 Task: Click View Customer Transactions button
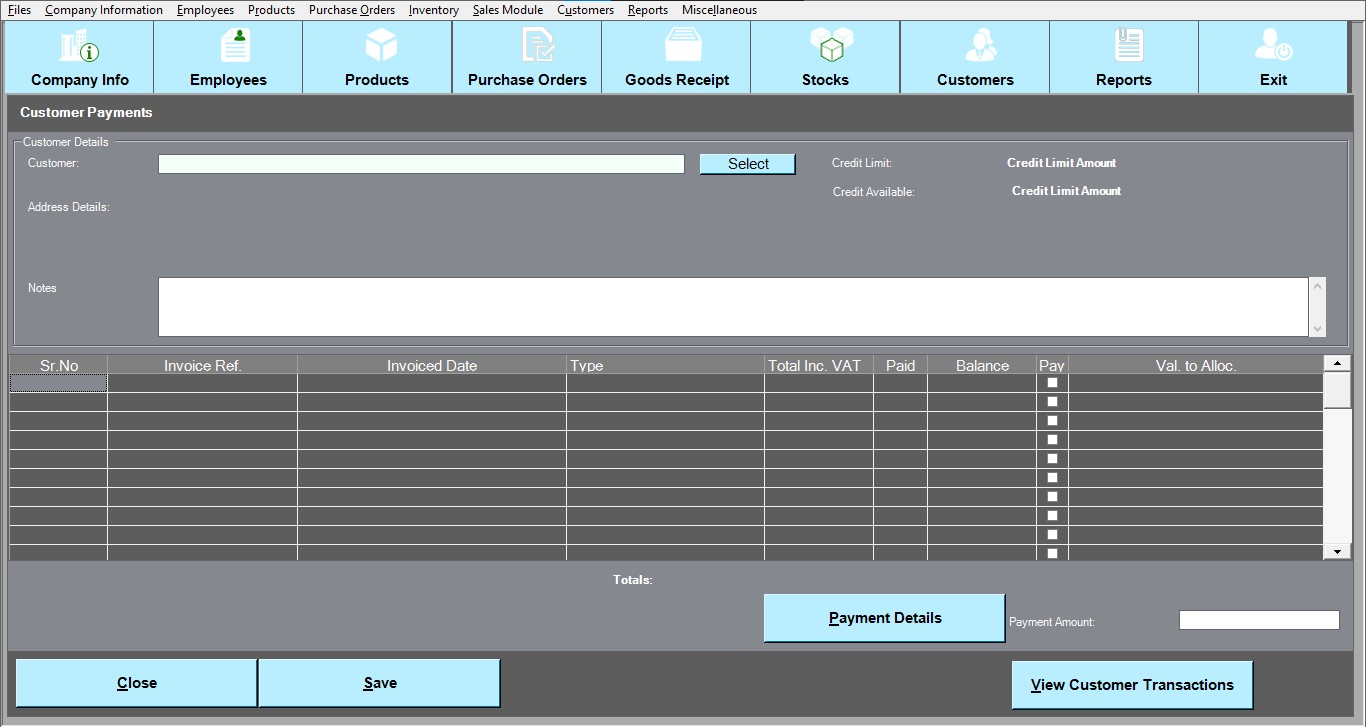(x=1132, y=685)
